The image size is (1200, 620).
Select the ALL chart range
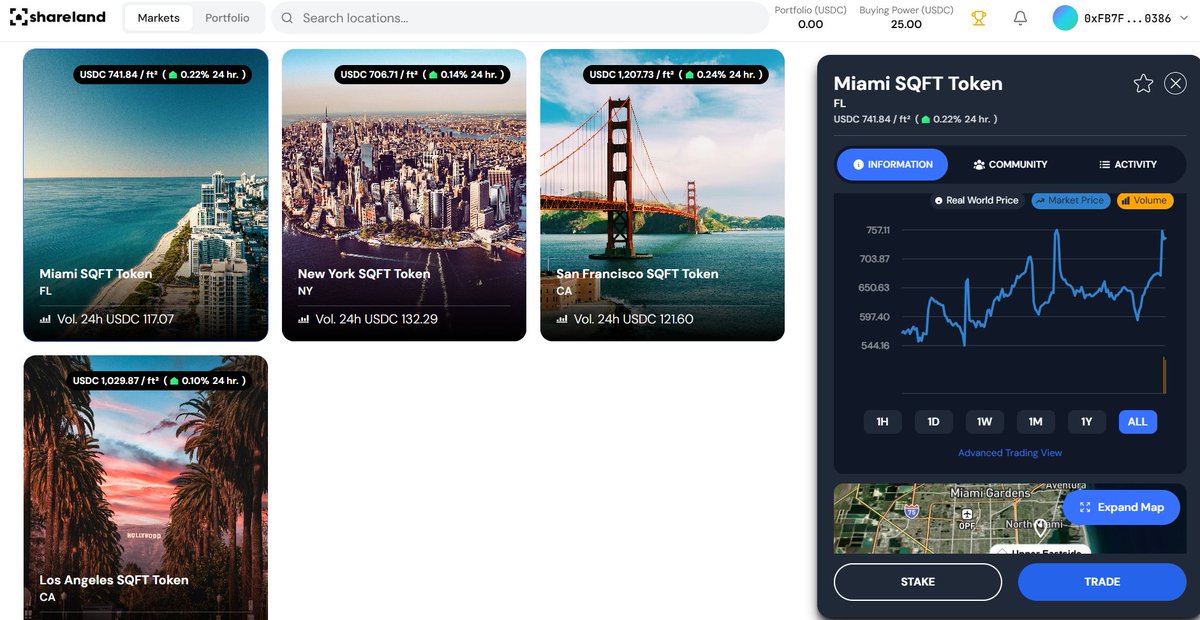(x=1137, y=422)
